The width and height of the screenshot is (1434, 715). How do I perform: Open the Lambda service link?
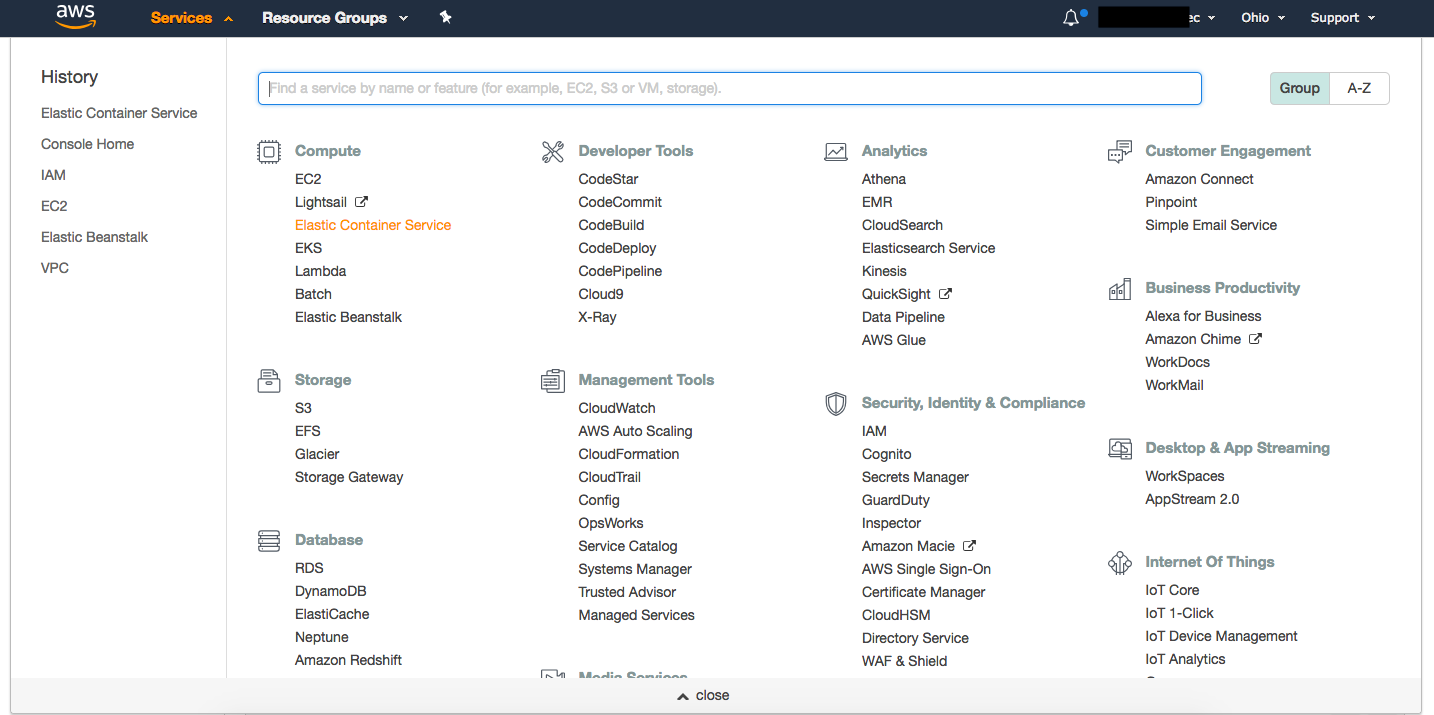coord(320,271)
